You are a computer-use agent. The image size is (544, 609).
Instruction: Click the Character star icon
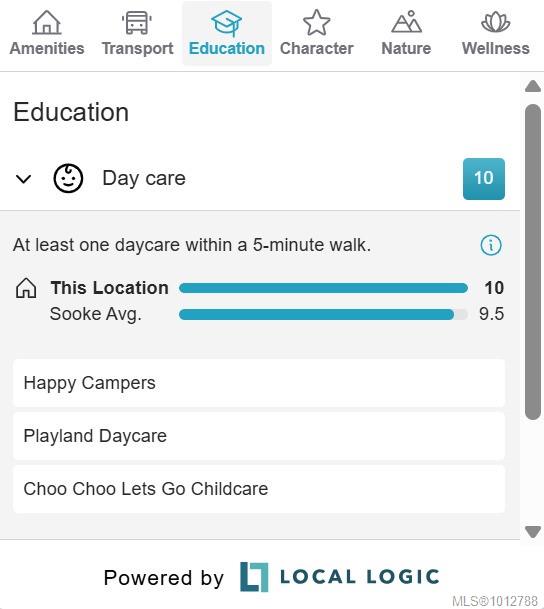click(x=316, y=23)
